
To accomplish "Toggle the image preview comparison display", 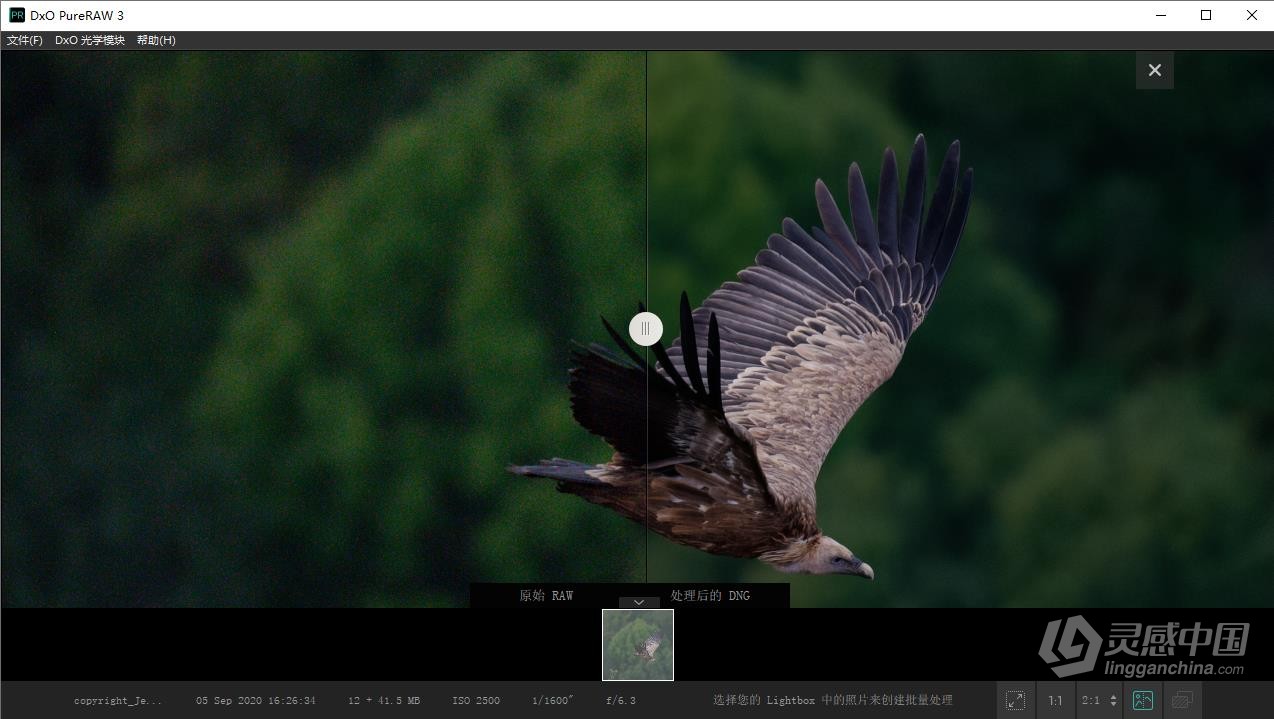I will pyautogui.click(x=1183, y=700).
